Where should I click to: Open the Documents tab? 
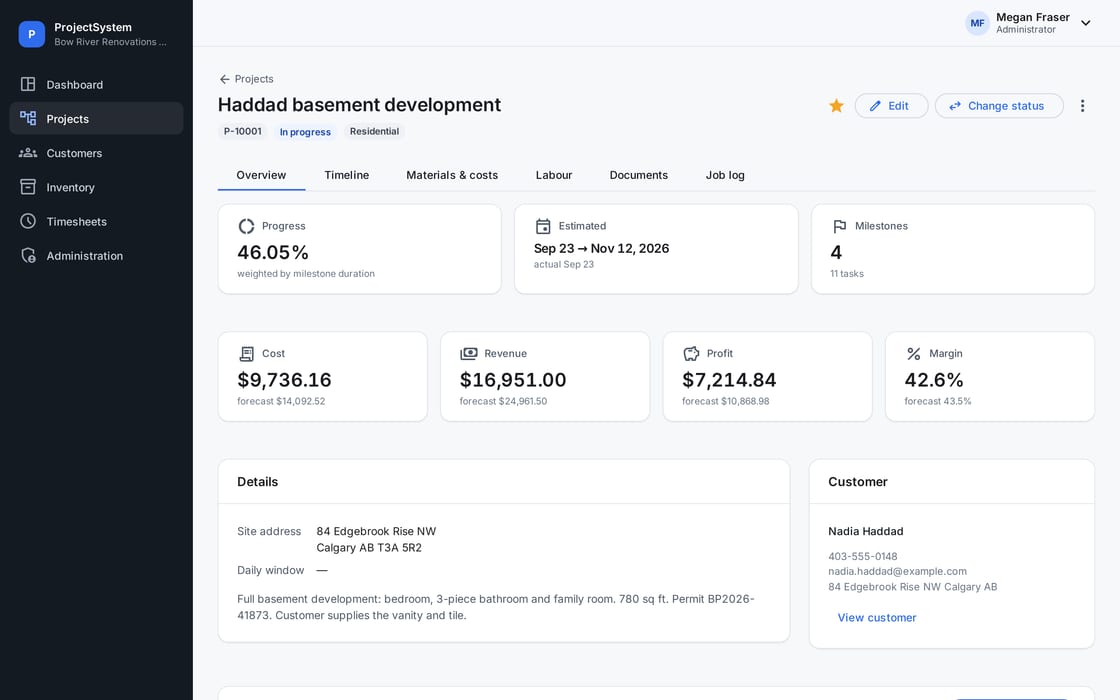click(639, 175)
